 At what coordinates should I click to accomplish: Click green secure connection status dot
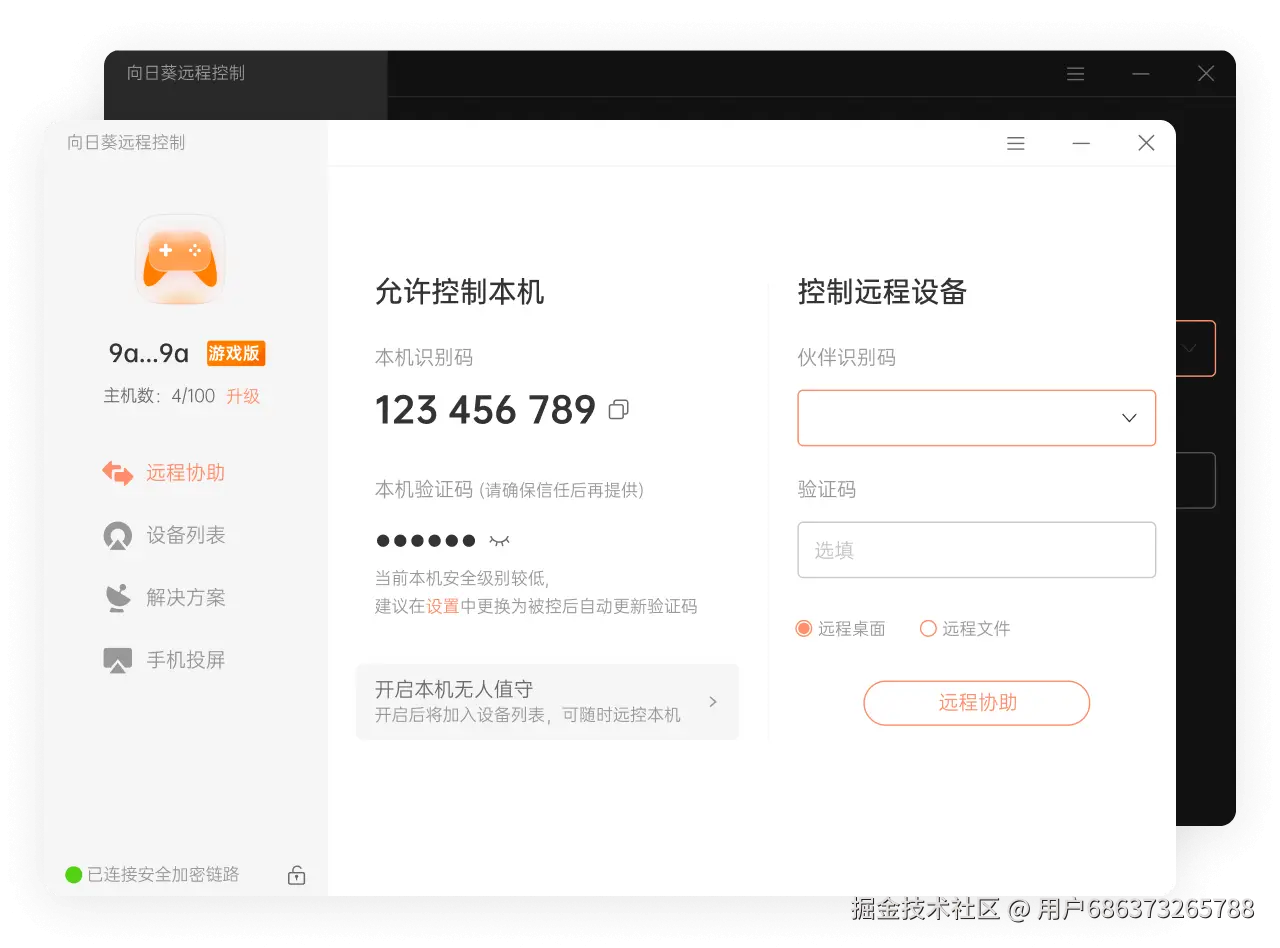click(73, 875)
